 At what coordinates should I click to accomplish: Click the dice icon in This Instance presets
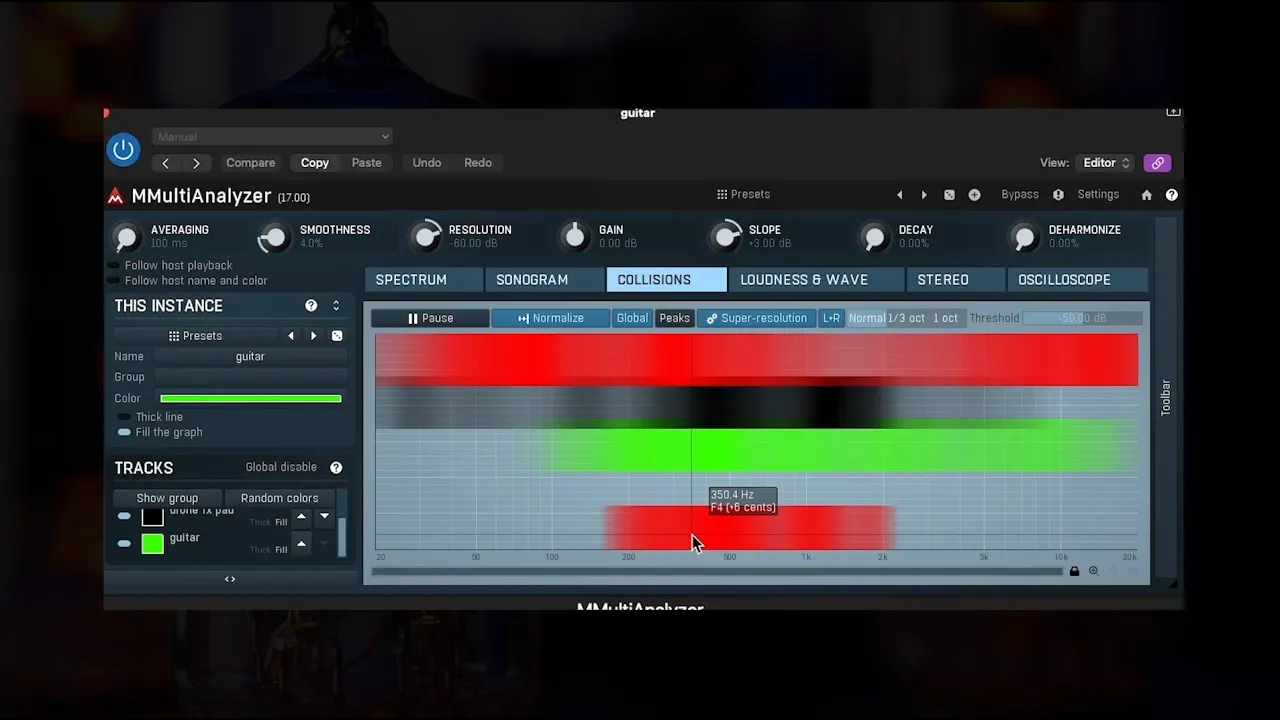[x=337, y=336]
